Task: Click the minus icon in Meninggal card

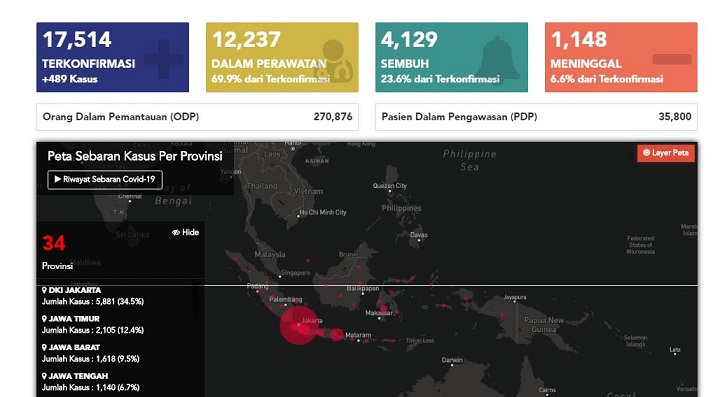Action: coord(672,59)
